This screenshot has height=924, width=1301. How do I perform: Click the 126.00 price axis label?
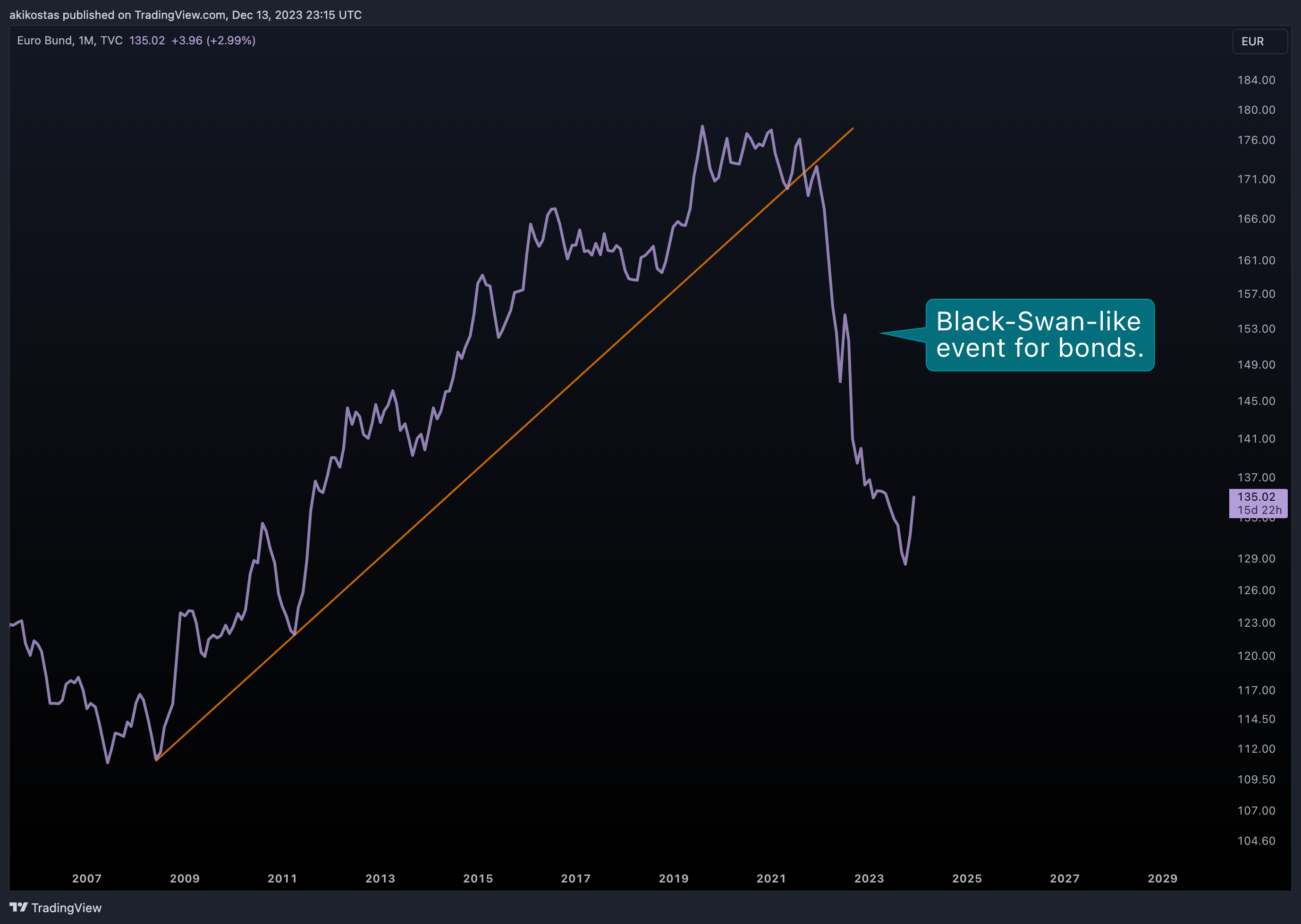(1256, 590)
